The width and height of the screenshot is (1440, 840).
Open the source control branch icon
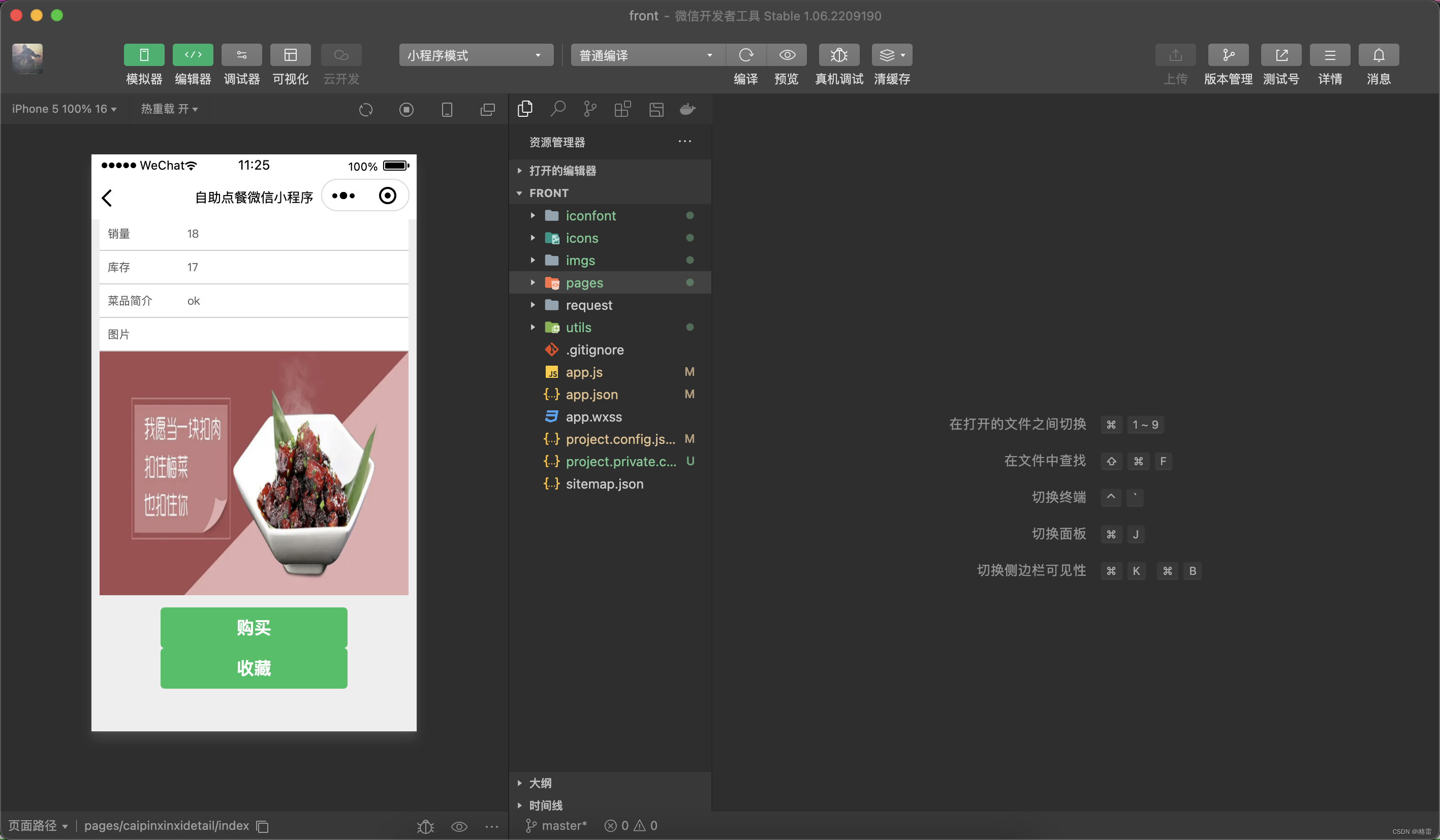(590, 109)
